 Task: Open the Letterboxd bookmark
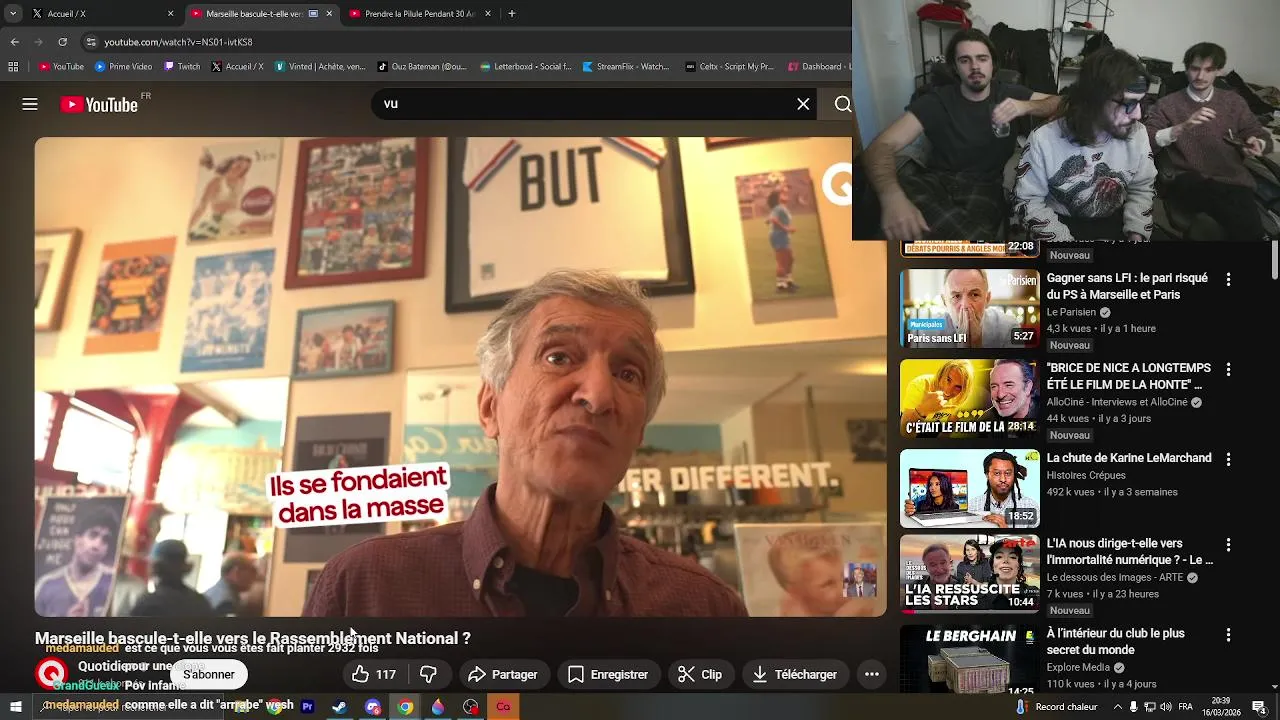click(525, 67)
